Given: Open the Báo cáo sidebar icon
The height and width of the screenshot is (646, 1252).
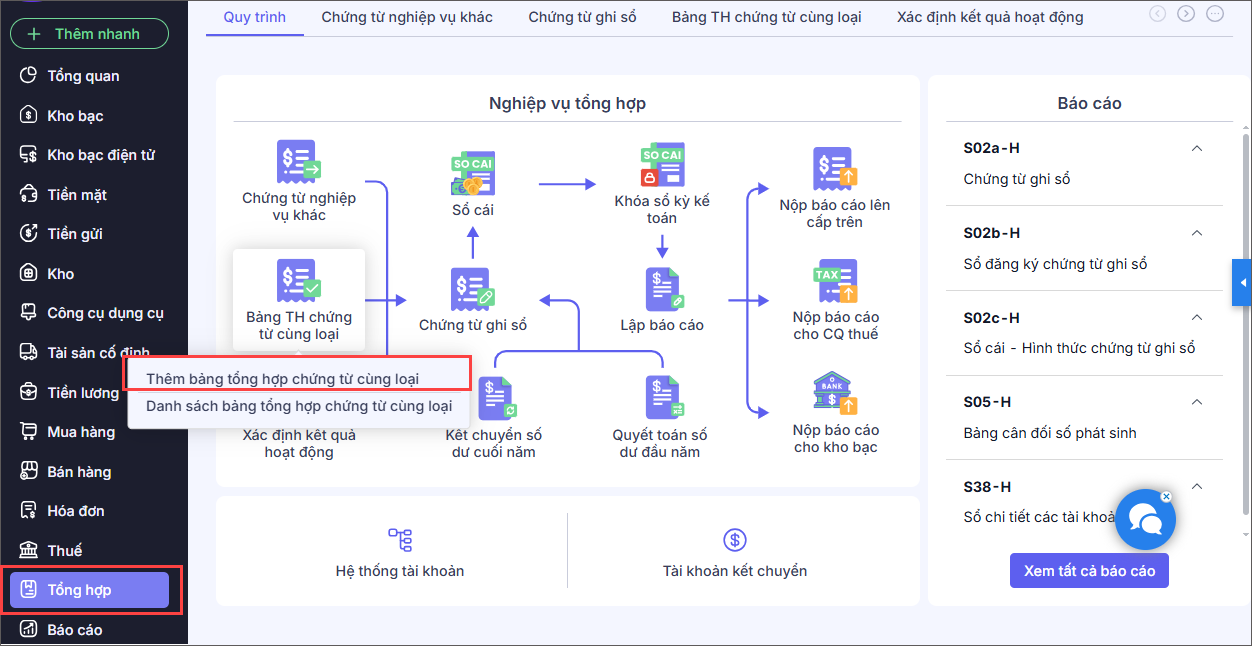Looking at the screenshot, I should (x=29, y=630).
